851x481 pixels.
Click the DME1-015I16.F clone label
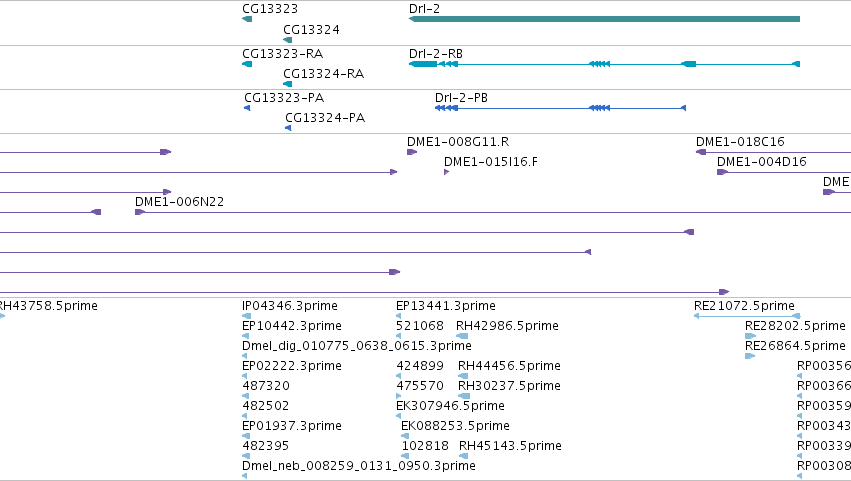click(x=491, y=162)
